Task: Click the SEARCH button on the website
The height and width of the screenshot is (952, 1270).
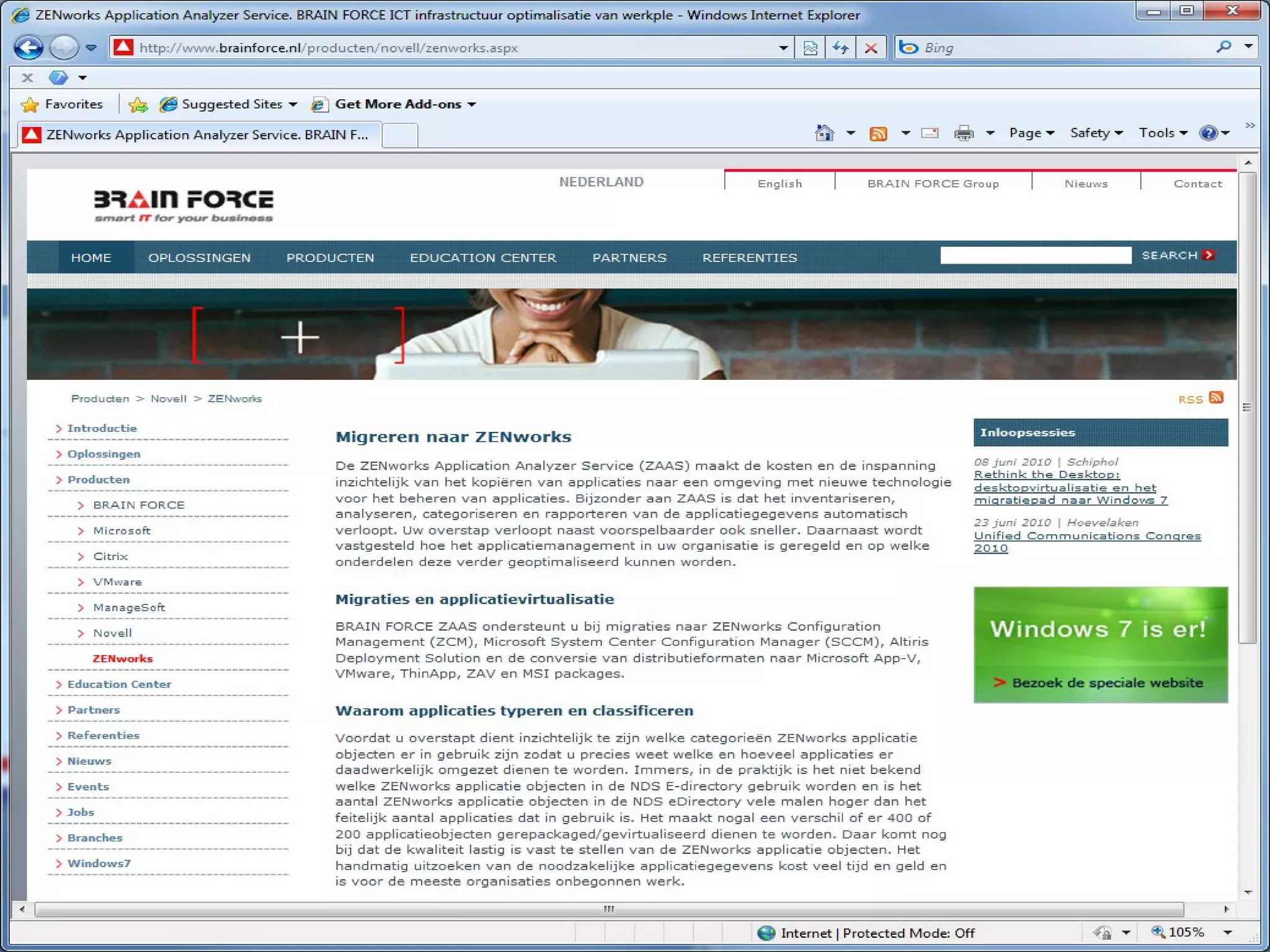Action: [x=1177, y=255]
